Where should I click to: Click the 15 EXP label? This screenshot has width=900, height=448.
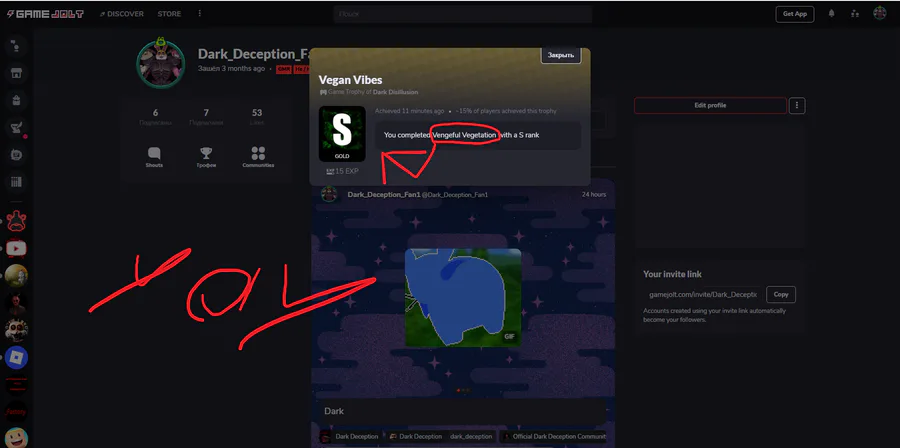(342, 171)
